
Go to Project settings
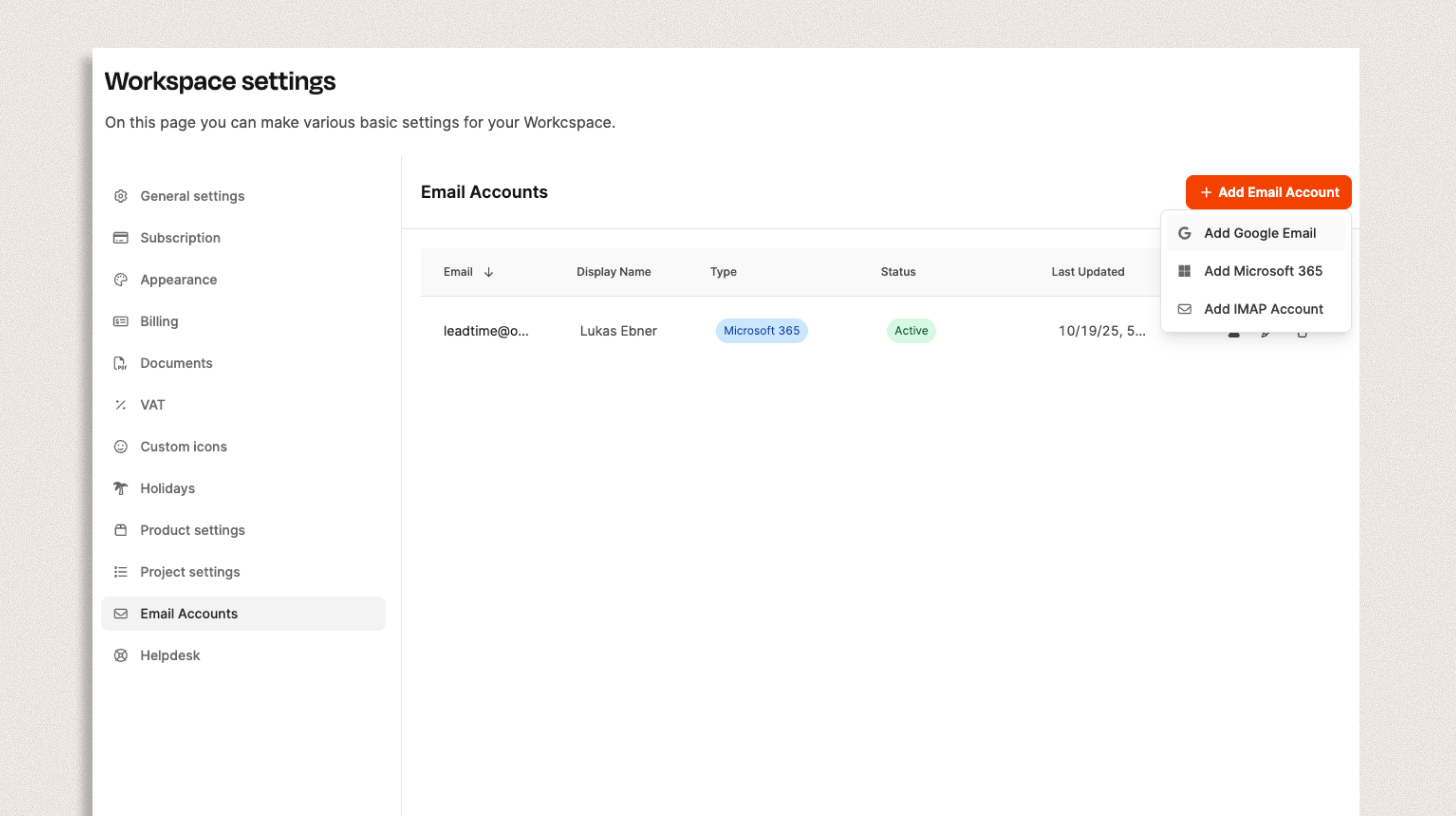[190, 572]
